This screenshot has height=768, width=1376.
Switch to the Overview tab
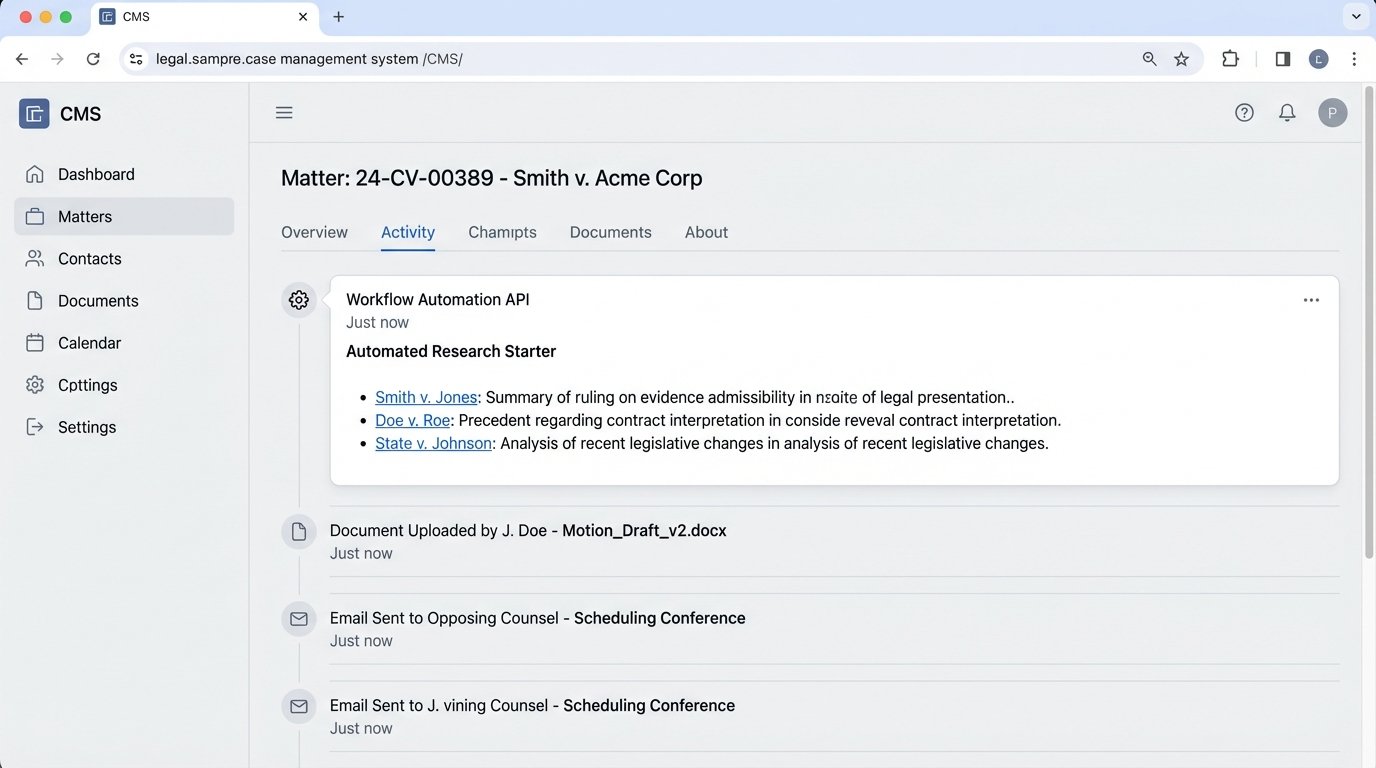(314, 231)
